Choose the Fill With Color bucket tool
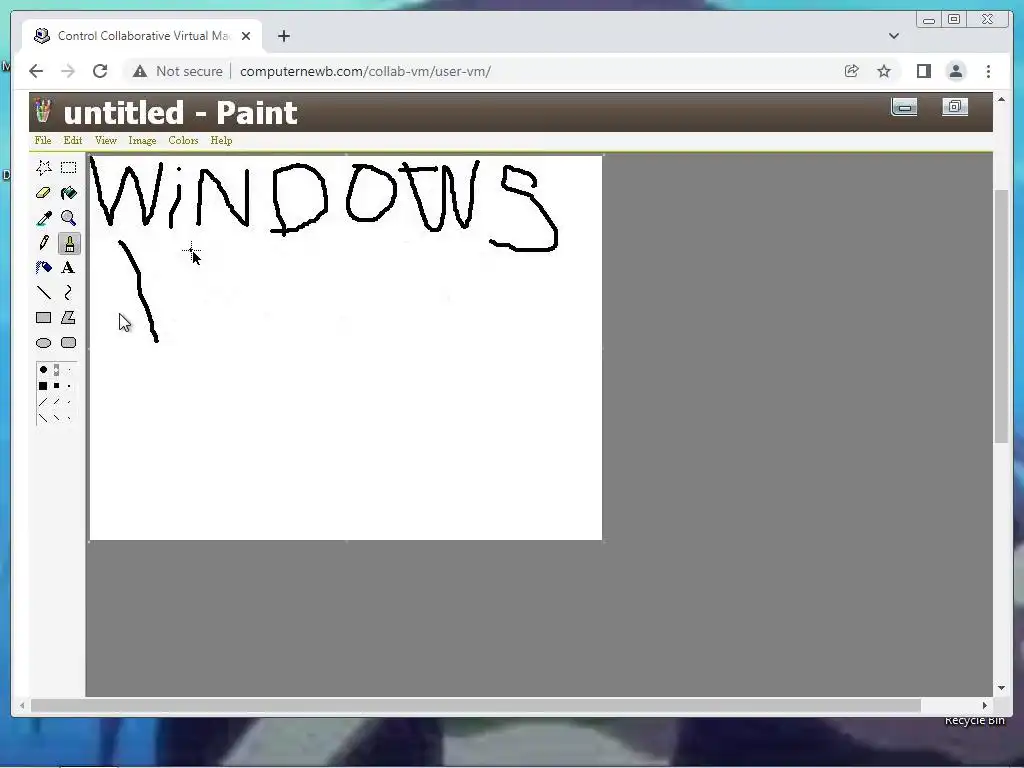Screen dimensions: 1024x768 point(69,193)
